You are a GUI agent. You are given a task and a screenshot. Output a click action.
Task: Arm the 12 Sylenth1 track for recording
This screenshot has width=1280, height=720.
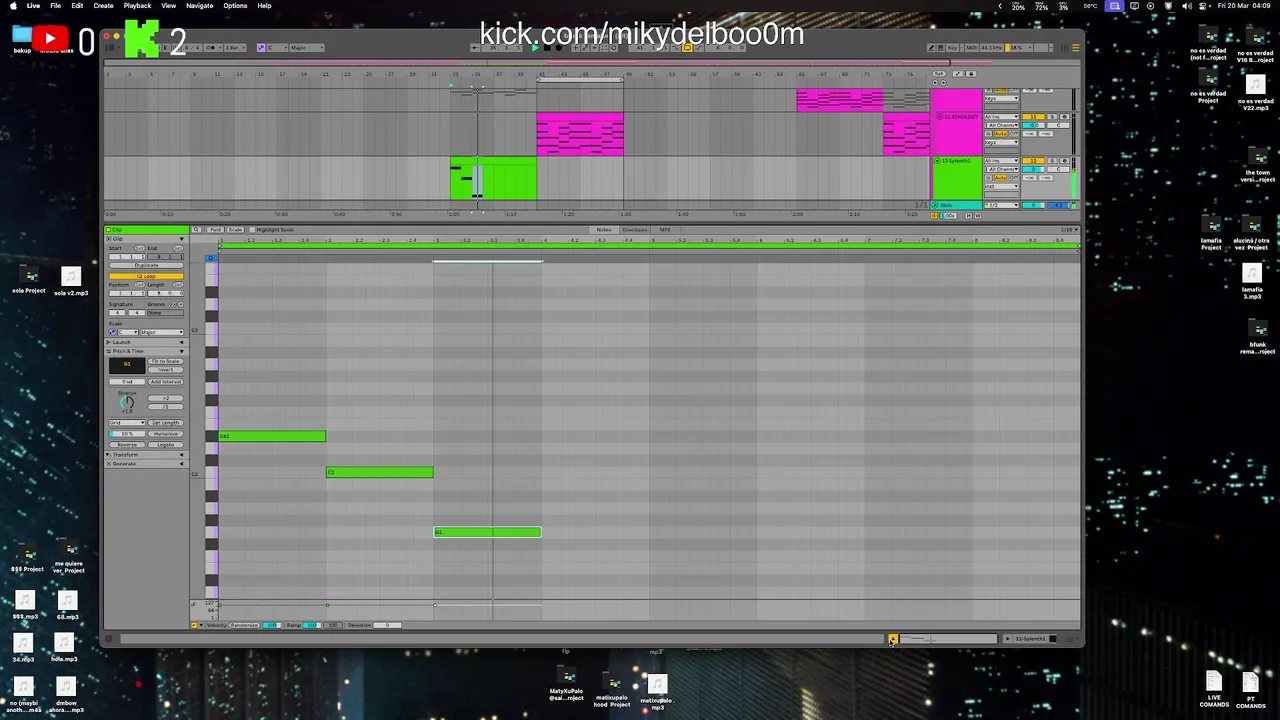pyautogui.click(x=1064, y=161)
